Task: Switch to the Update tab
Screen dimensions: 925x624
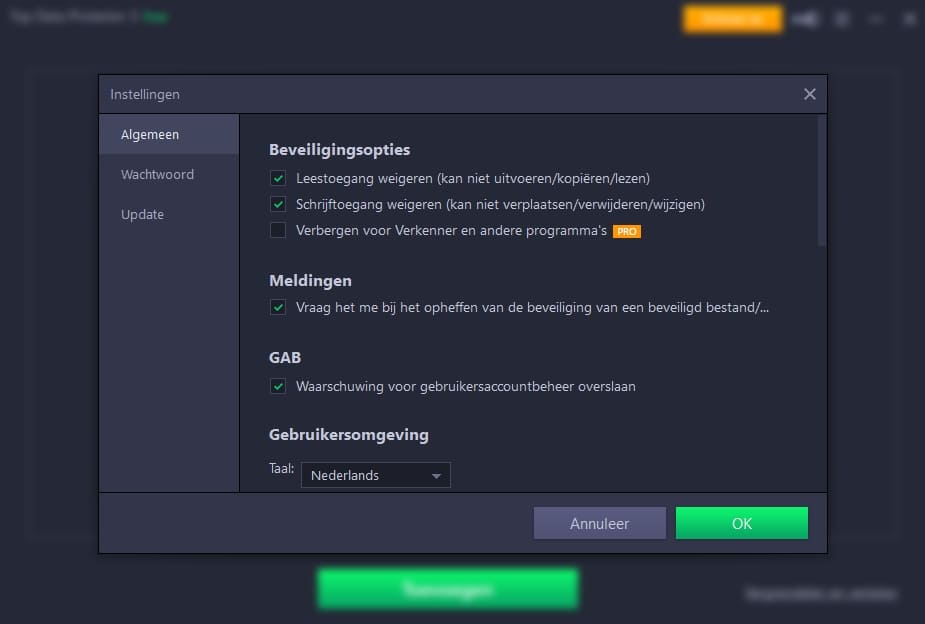Action: pos(169,215)
